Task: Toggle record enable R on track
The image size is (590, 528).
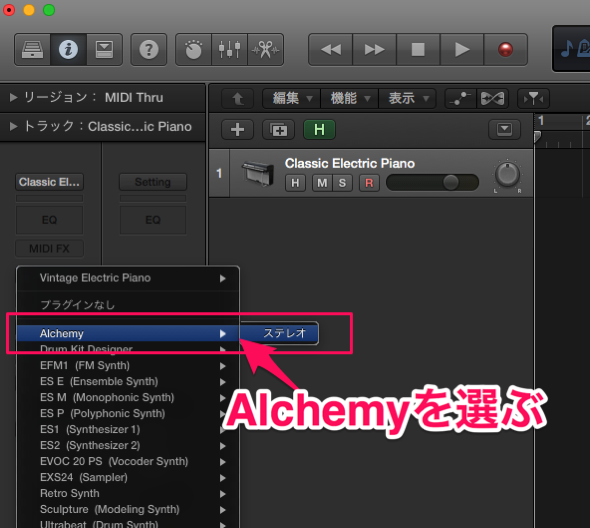Action: [369, 183]
